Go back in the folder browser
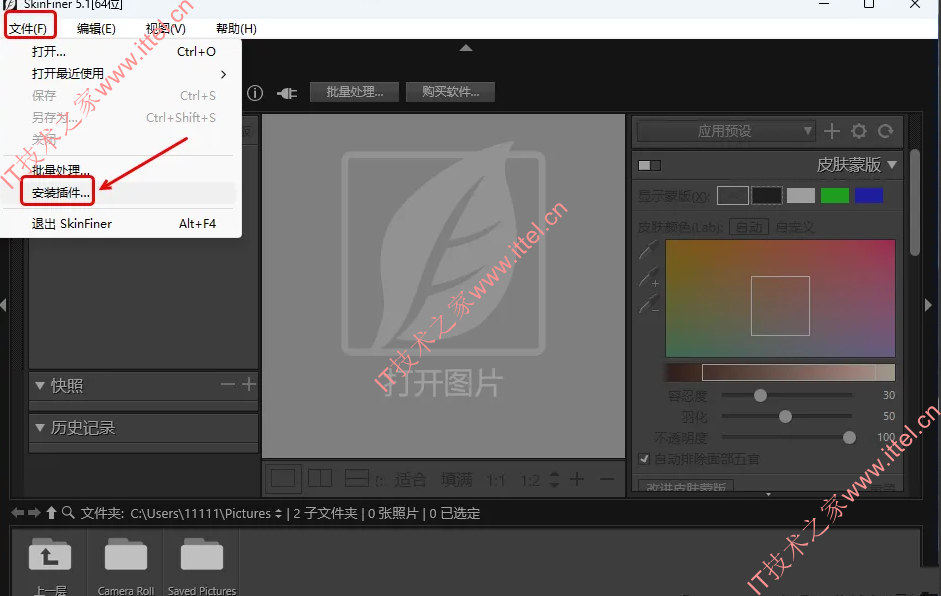This screenshot has height=596, width=941. pos(17,513)
